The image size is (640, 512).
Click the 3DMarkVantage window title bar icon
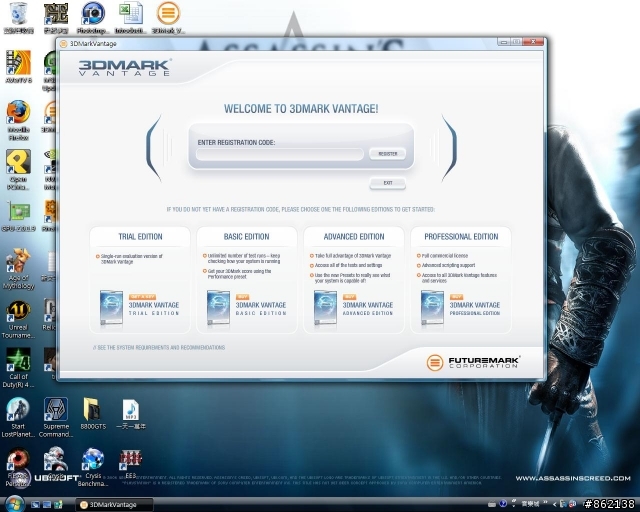[x=64, y=44]
